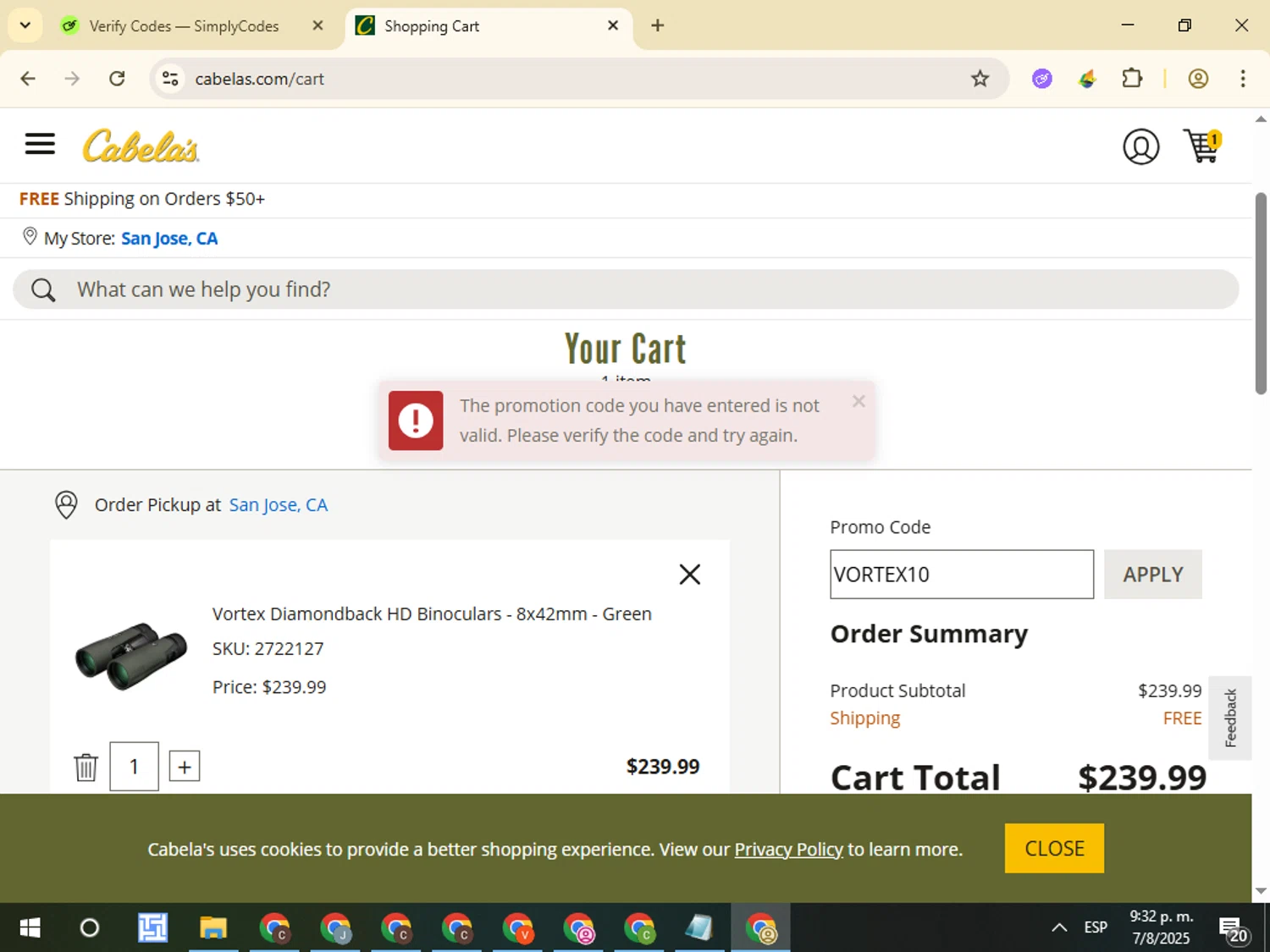This screenshot has width=1270, height=952.
Task: Click the page vertical scrollbar thumb
Action: [1261, 293]
